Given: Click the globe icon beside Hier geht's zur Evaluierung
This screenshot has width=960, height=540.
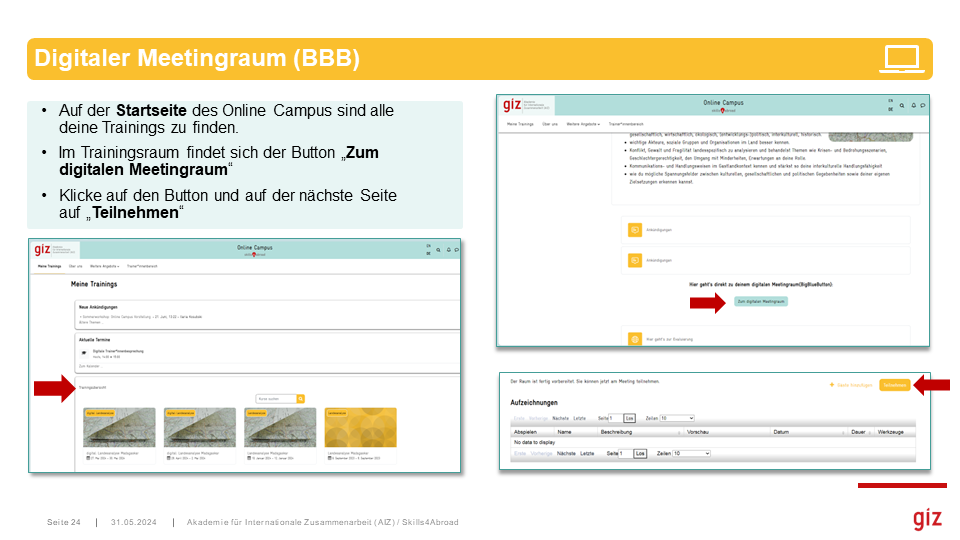Looking at the screenshot, I should tap(635, 340).
